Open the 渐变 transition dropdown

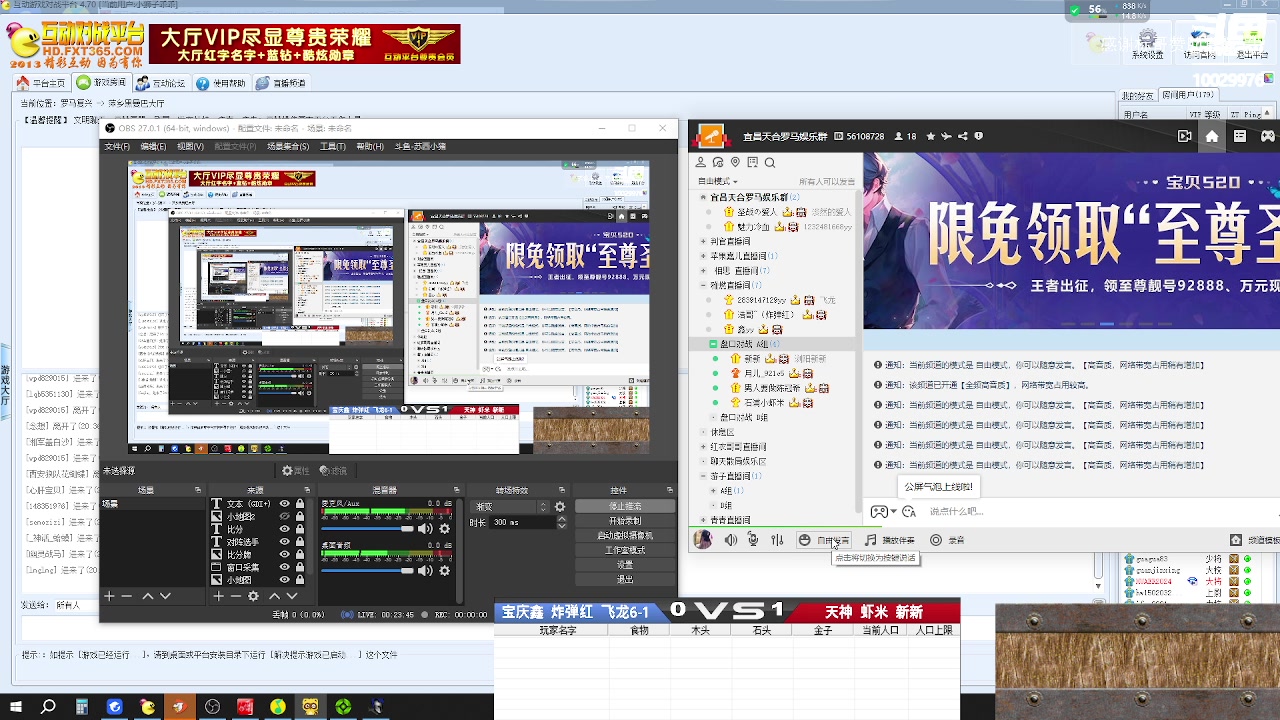pos(510,507)
